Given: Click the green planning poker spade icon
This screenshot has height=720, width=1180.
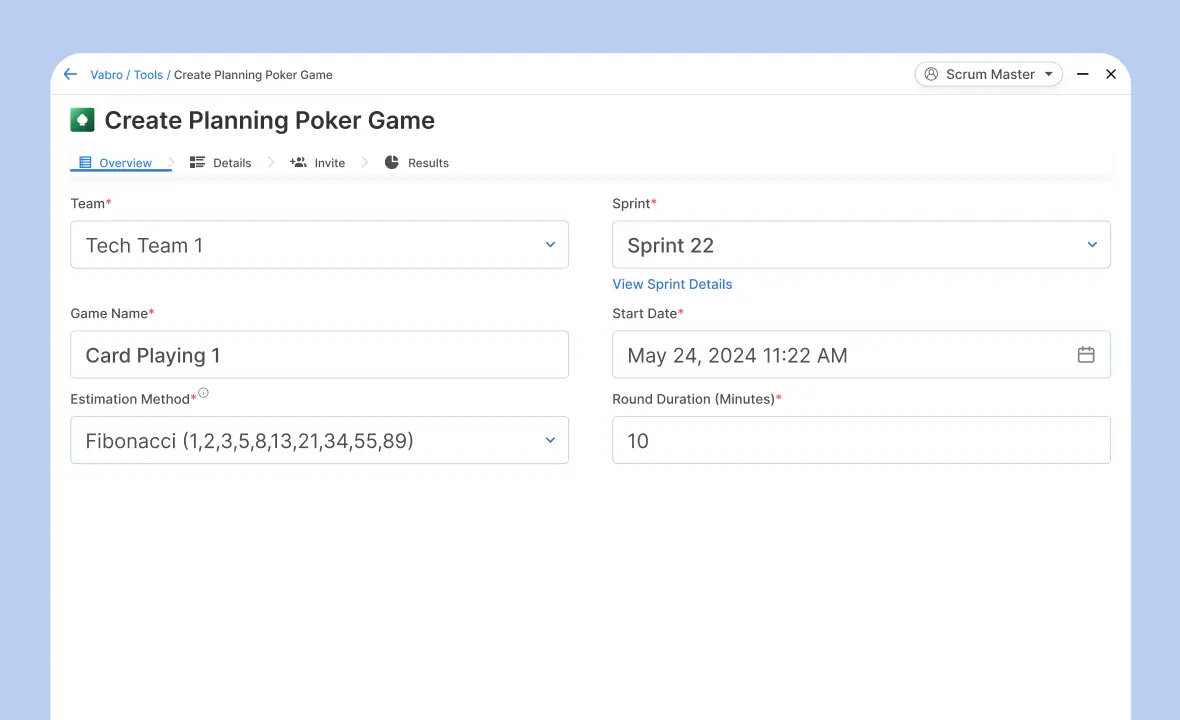Looking at the screenshot, I should pos(82,120).
